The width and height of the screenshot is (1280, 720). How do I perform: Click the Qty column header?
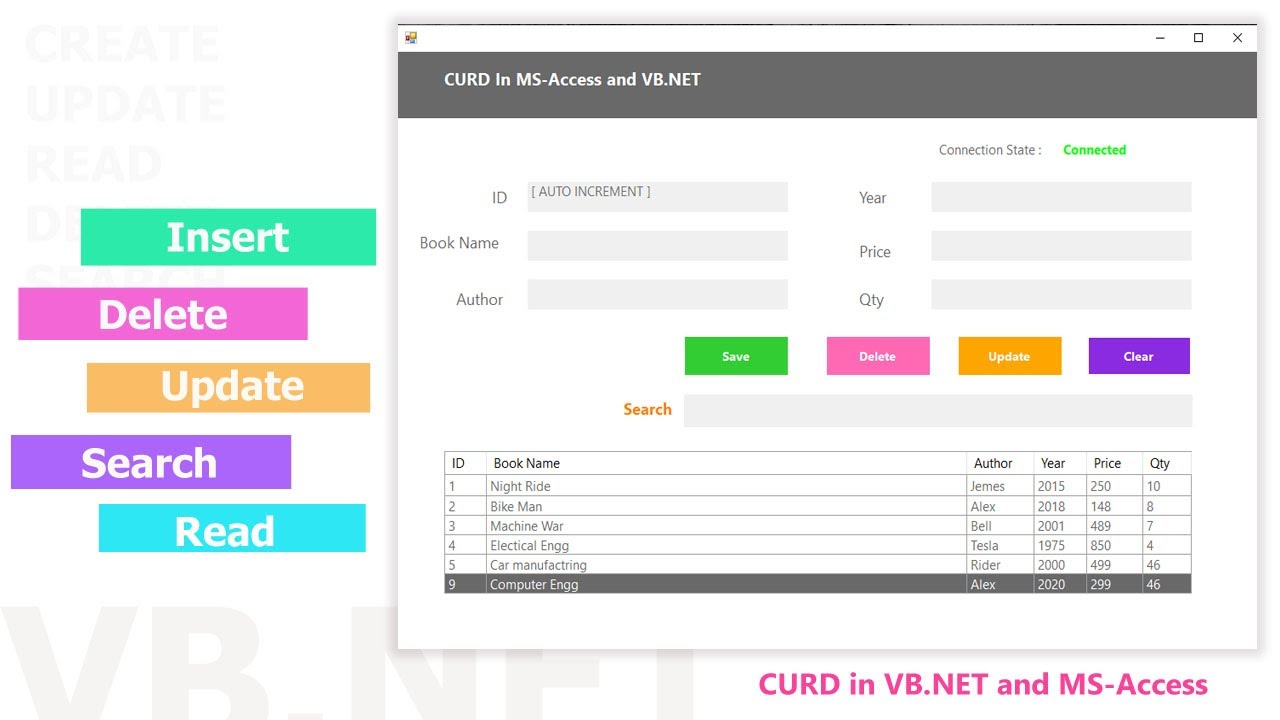click(1167, 463)
